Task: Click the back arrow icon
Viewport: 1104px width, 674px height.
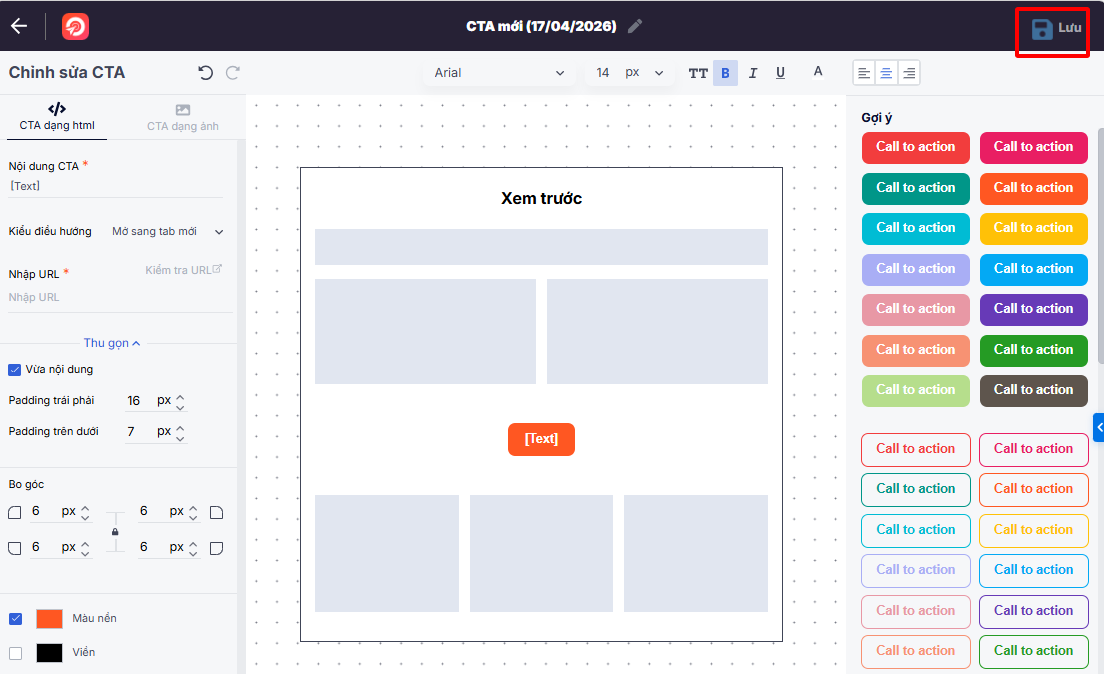Action: 19,26
